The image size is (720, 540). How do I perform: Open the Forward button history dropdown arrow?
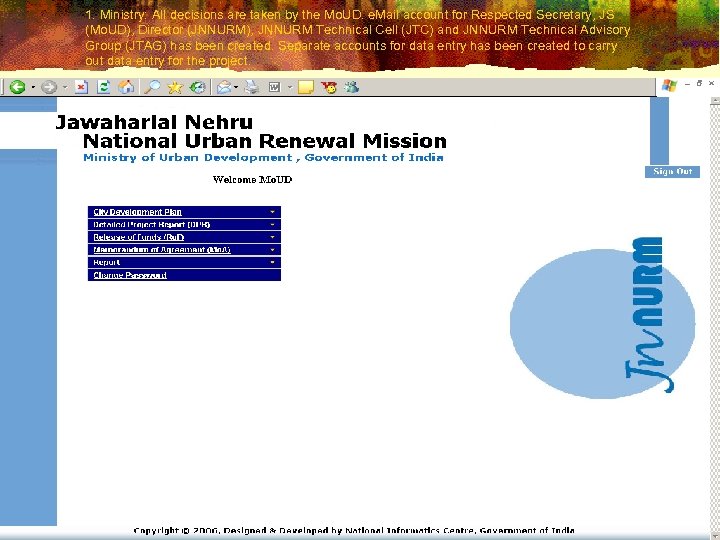click(x=65, y=87)
